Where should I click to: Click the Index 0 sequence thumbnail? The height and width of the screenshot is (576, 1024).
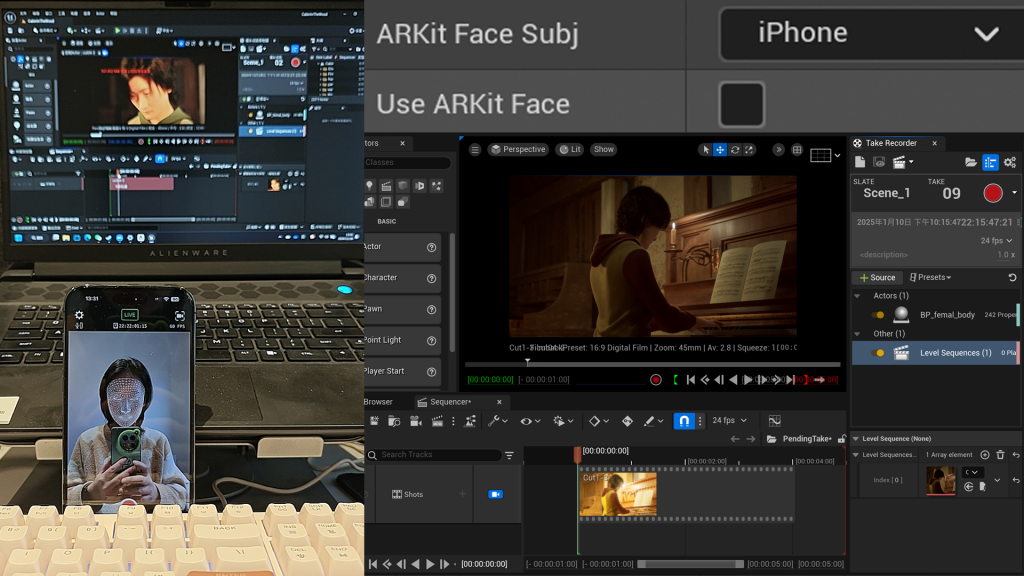[940, 480]
